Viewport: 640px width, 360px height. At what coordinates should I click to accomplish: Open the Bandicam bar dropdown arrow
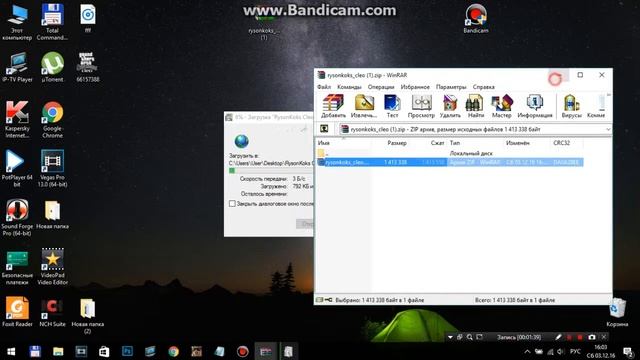click(450, 337)
